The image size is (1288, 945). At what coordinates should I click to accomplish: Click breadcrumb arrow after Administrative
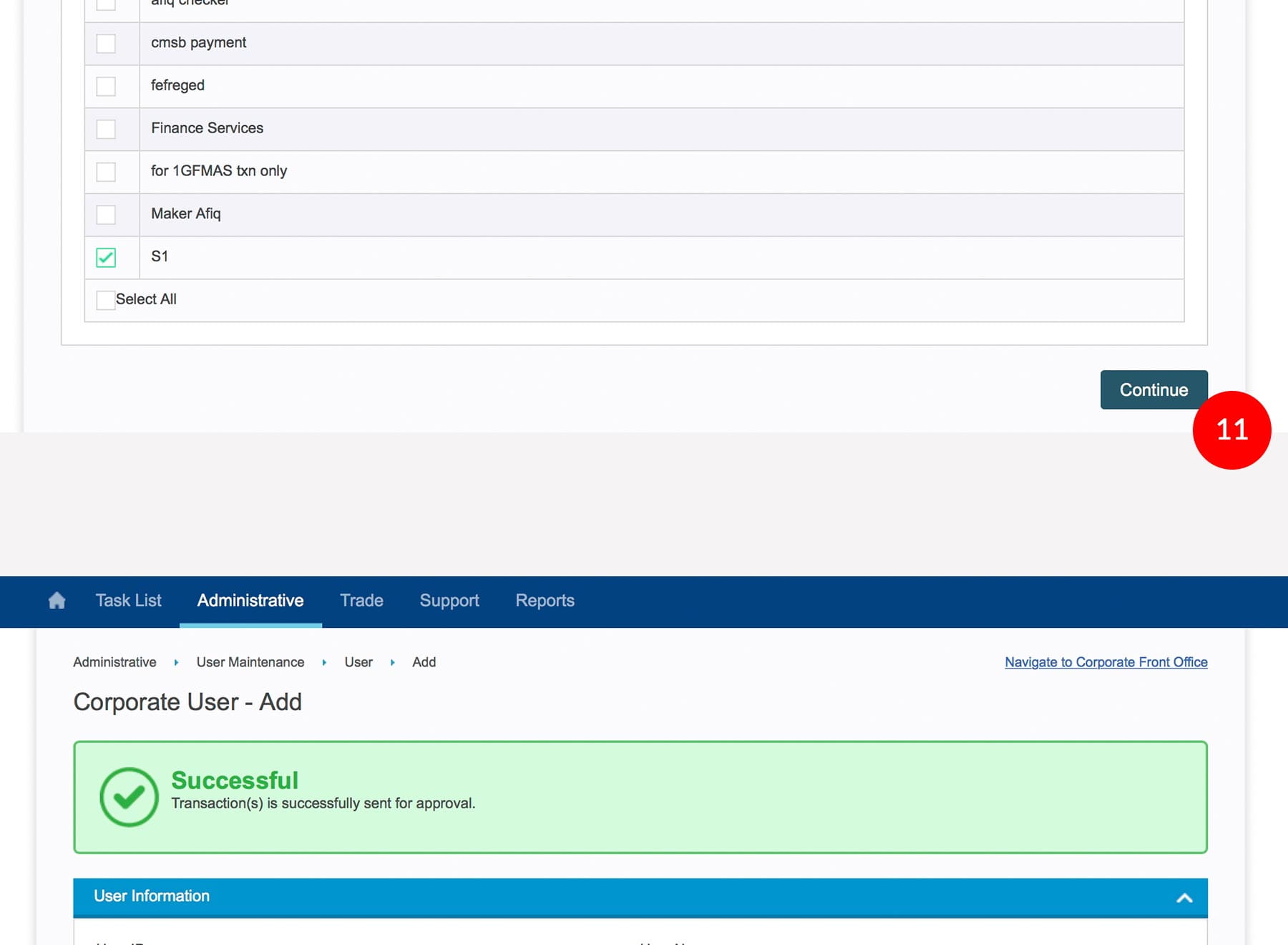click(176, 663)
